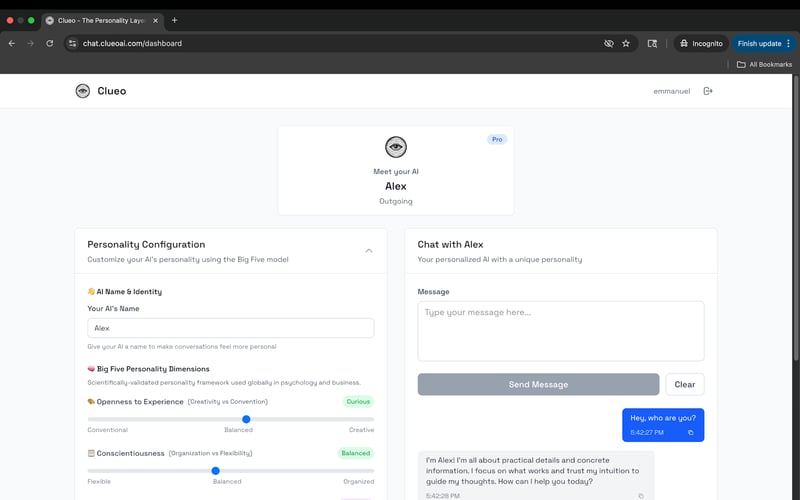The image size is (800, 500).
Task: Click the Clueo eye logo in header
Action: (x=83, y=91)
